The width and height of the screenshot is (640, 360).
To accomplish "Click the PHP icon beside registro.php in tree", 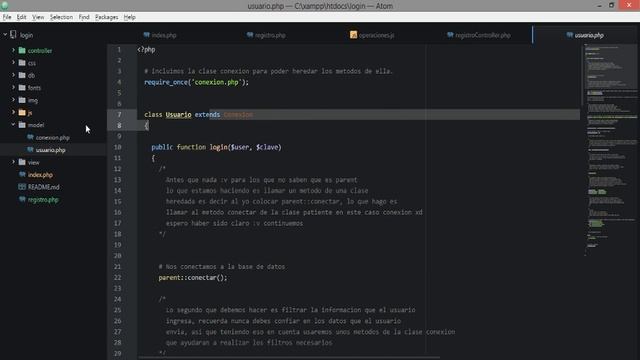I will pos(22,199).
